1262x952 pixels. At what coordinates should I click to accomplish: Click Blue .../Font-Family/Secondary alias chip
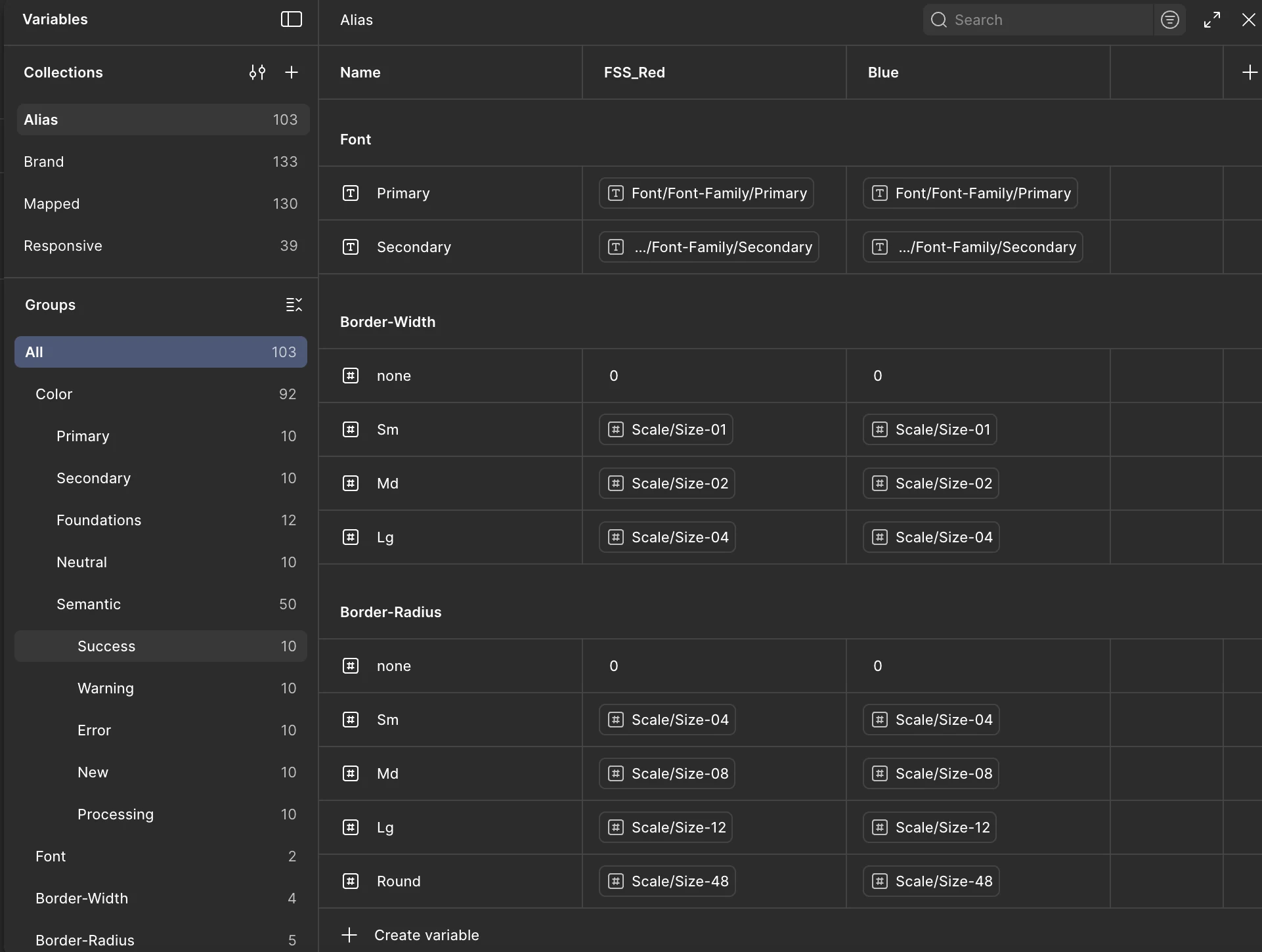pyautogui.click(x=973, y=247)
